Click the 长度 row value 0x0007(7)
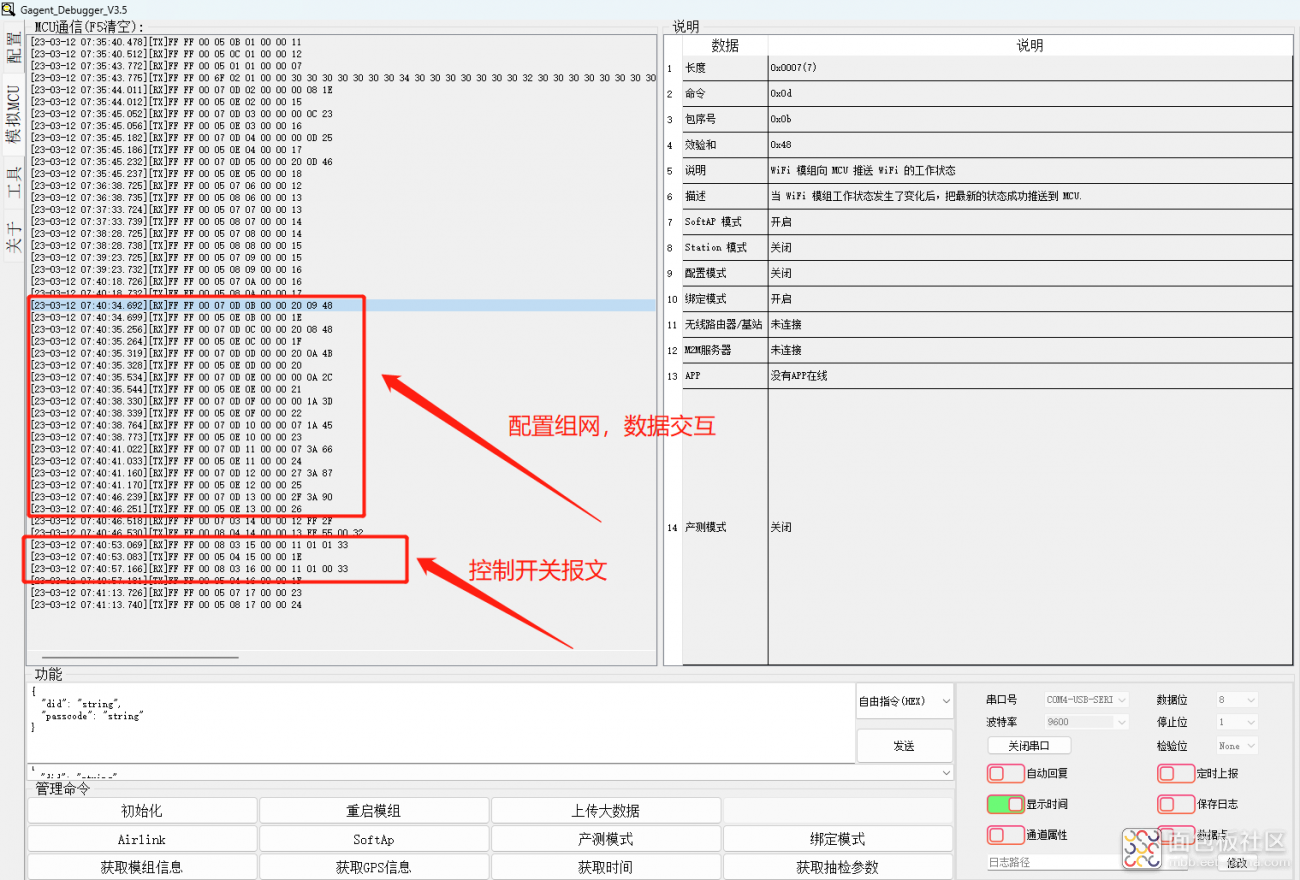The image size is (1300, 880). 1030,68
